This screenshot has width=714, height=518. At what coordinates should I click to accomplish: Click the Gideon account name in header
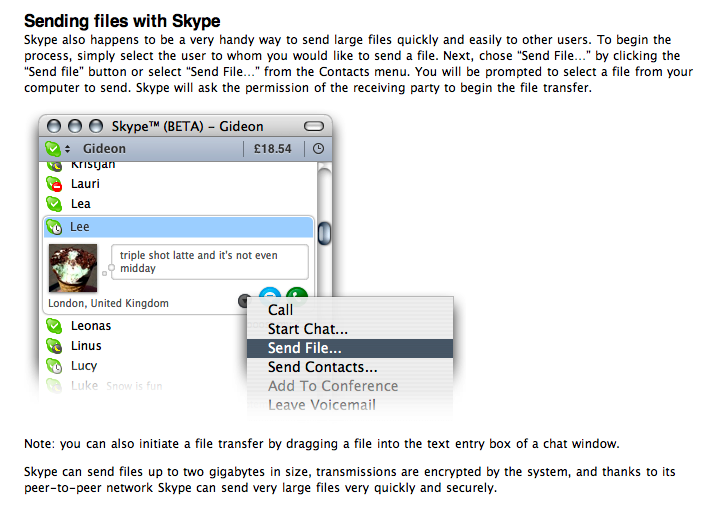(x=104, y=149)
